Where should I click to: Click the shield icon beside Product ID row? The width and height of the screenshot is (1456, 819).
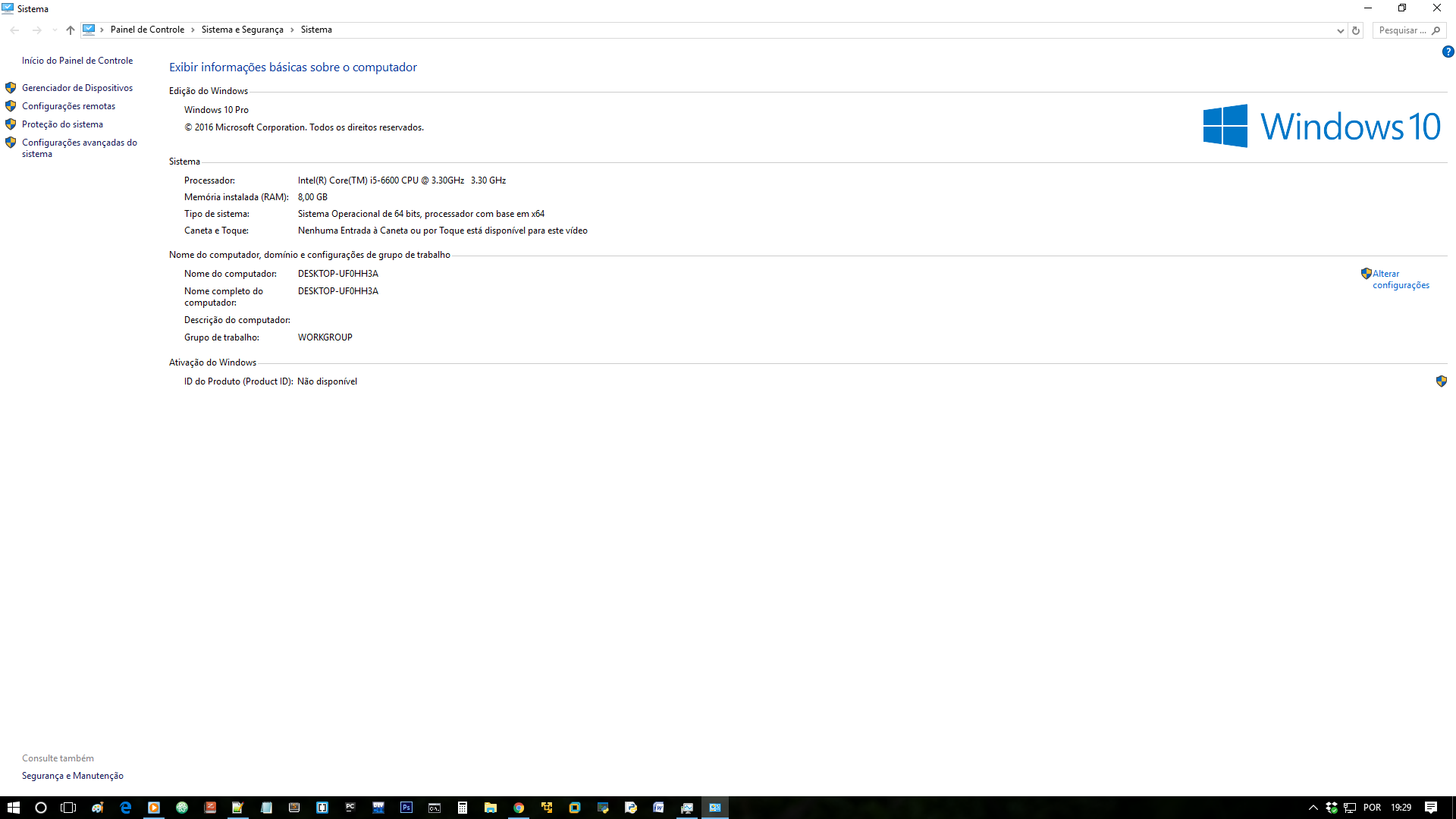(1441, 381)
